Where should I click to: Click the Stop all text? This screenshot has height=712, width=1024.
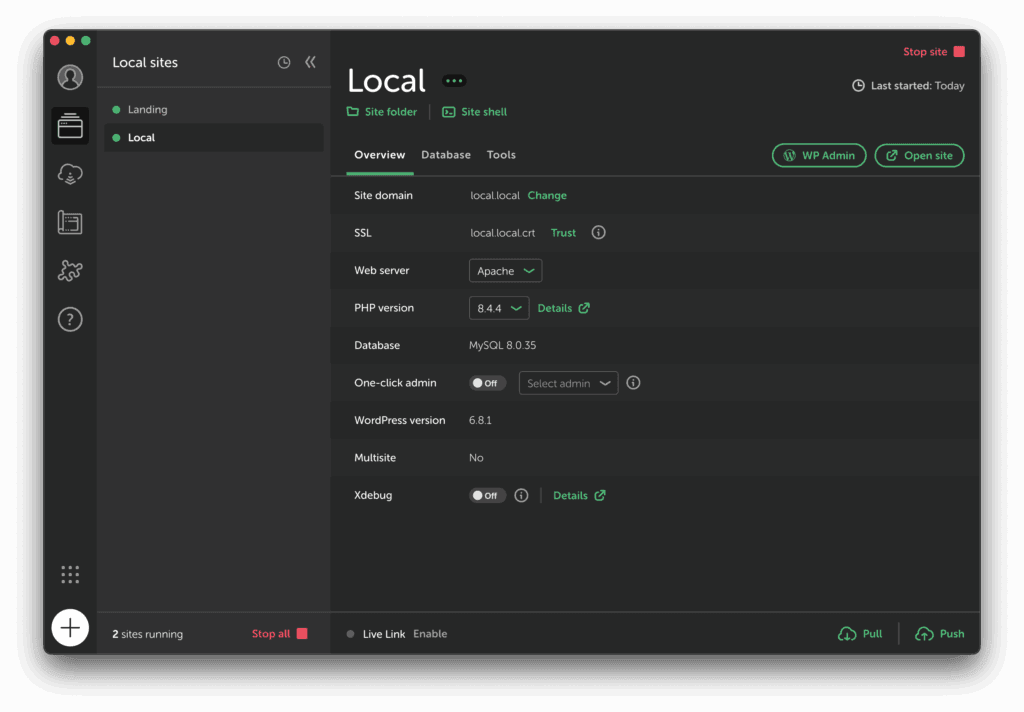click(271, 634)
